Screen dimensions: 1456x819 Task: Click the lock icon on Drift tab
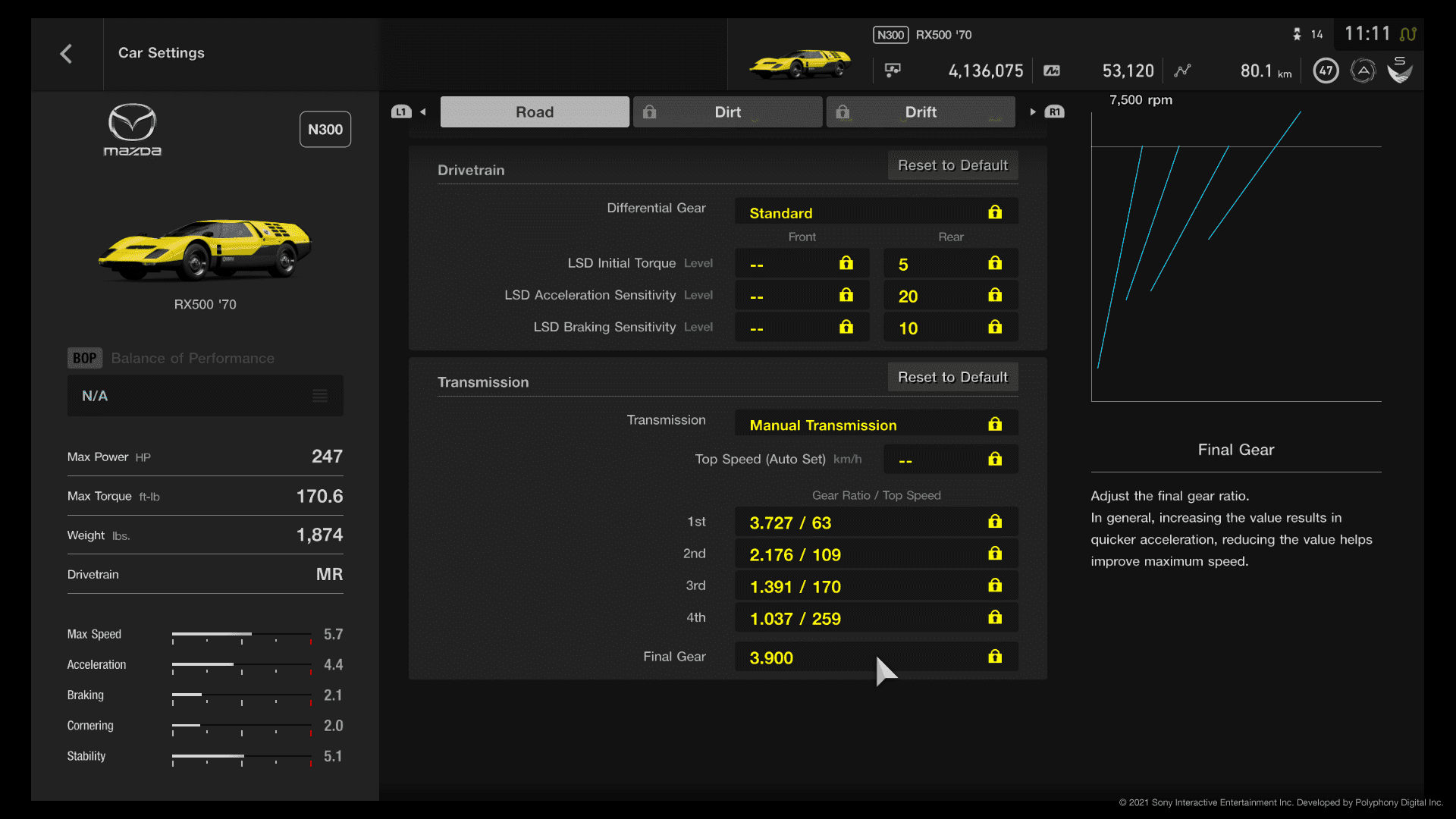click(x=843, y=112)
